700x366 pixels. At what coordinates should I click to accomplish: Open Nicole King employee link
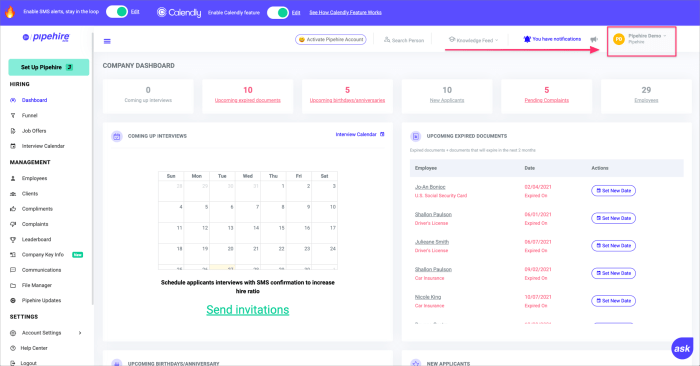point(428,297)
